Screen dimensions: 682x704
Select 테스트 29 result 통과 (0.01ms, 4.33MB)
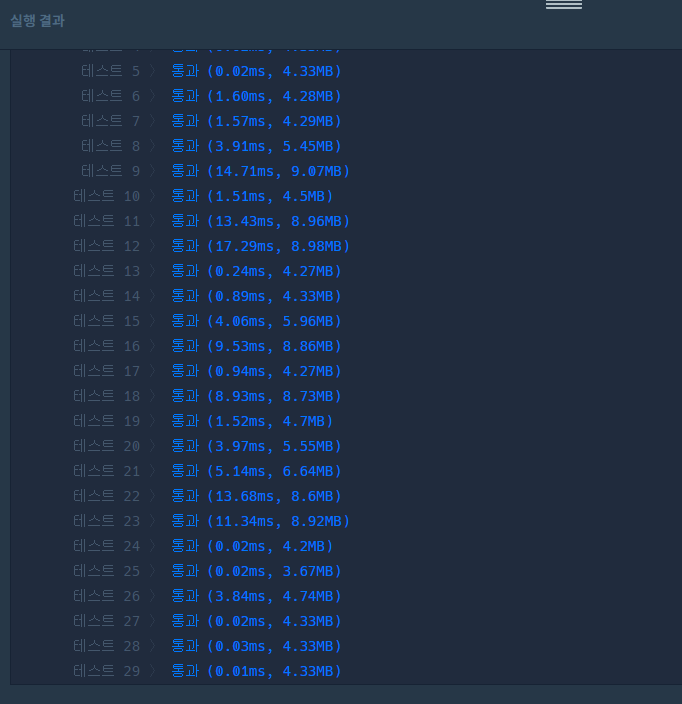(x=256, y=671)
